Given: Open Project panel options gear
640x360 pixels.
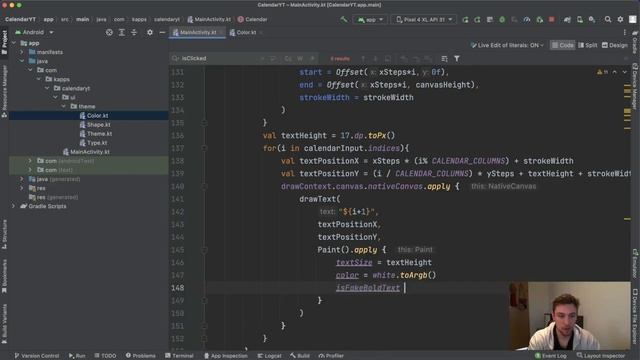Looking at the screenshot, I should click(x=150, y=32).
